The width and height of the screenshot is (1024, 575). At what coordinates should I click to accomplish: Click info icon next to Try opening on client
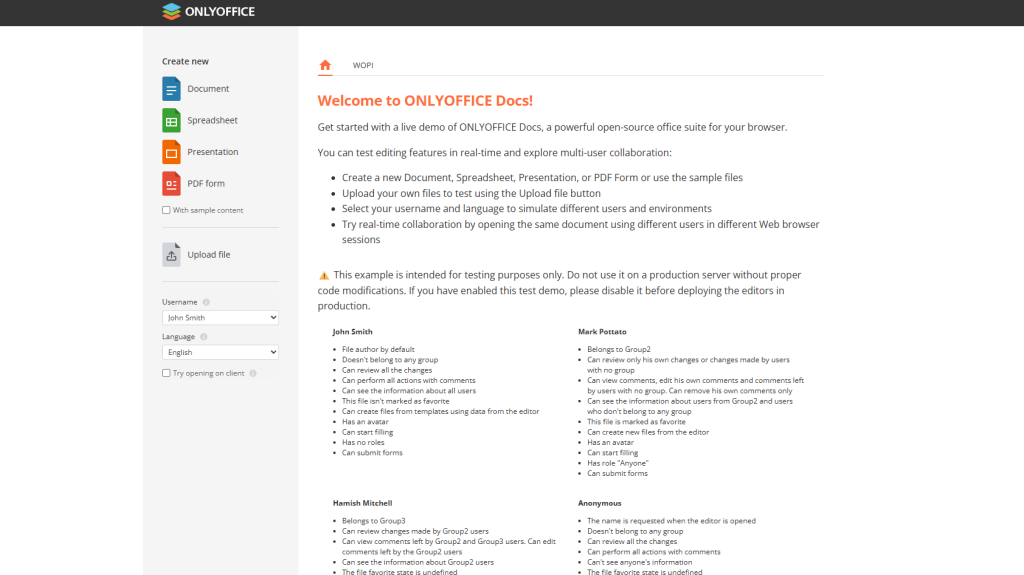[253, 373]
